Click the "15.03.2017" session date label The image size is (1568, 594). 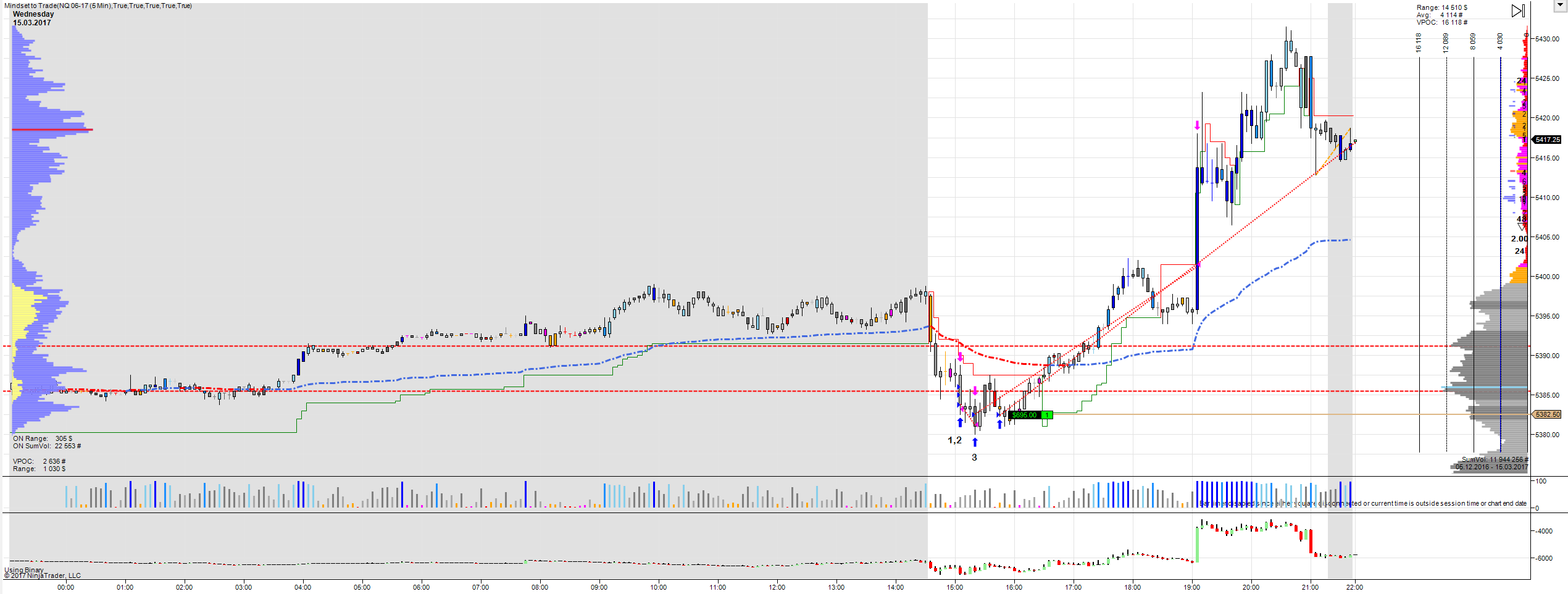[32, 23]
